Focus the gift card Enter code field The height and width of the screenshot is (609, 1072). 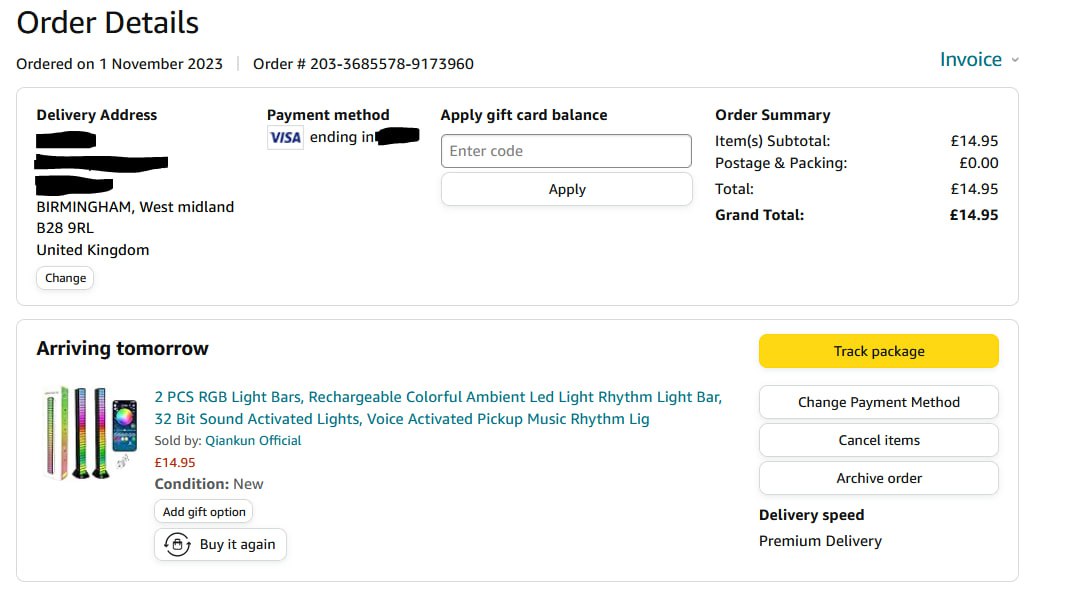pos(566,151)
